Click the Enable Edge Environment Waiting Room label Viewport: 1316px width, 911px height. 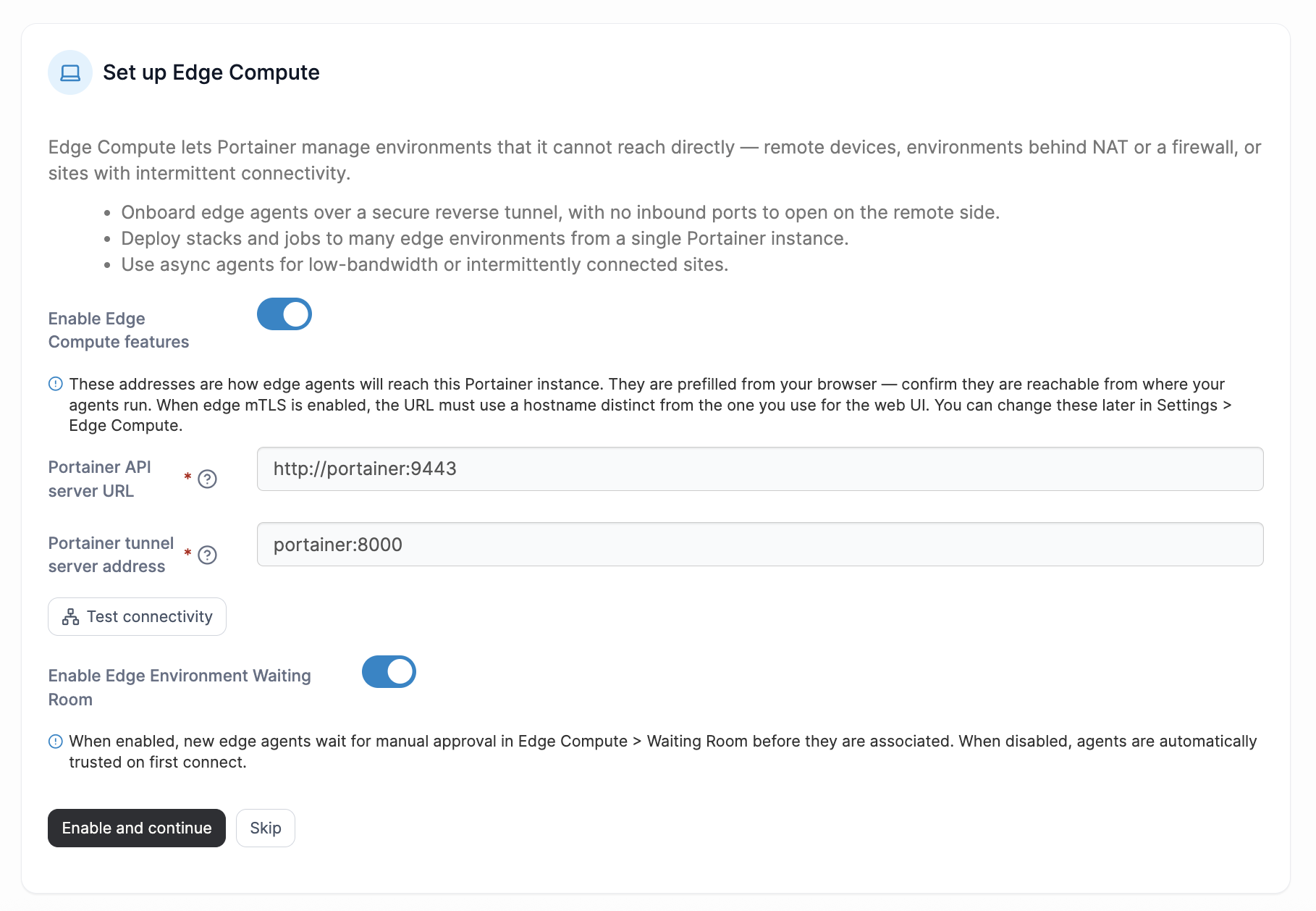coord(180,688)
